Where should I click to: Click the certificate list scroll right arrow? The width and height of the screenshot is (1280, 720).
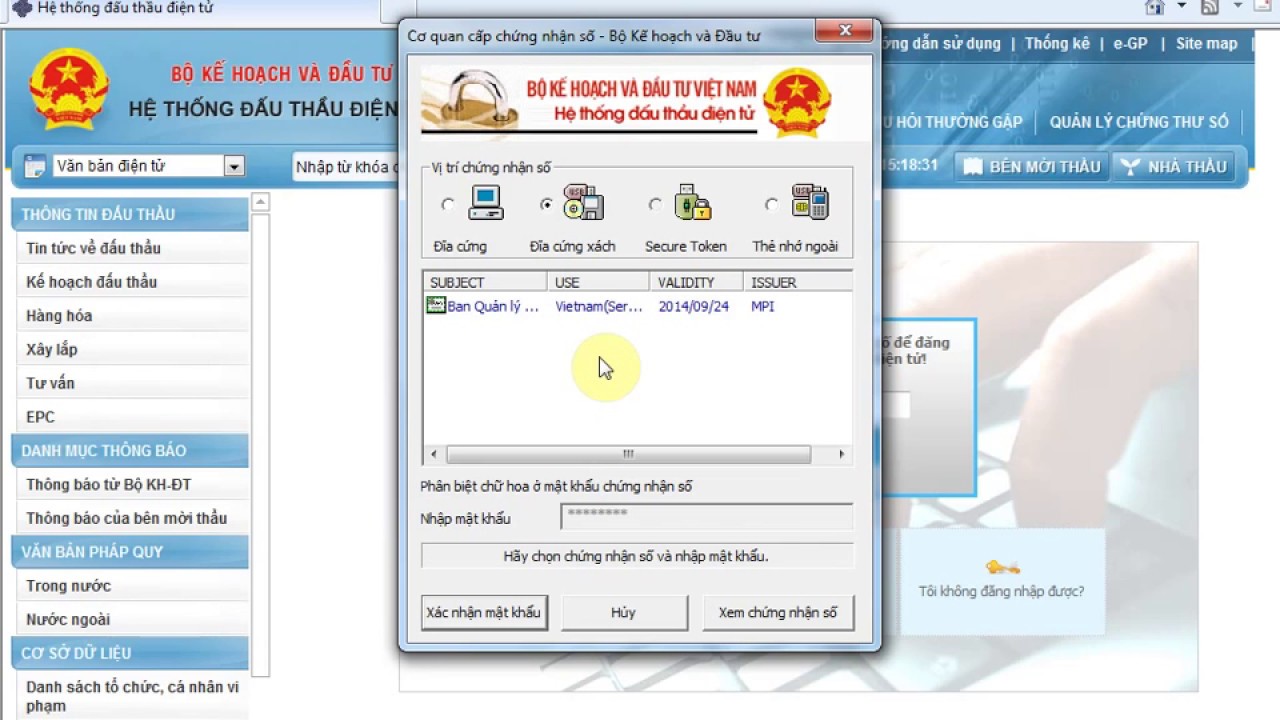coord(841,454)
